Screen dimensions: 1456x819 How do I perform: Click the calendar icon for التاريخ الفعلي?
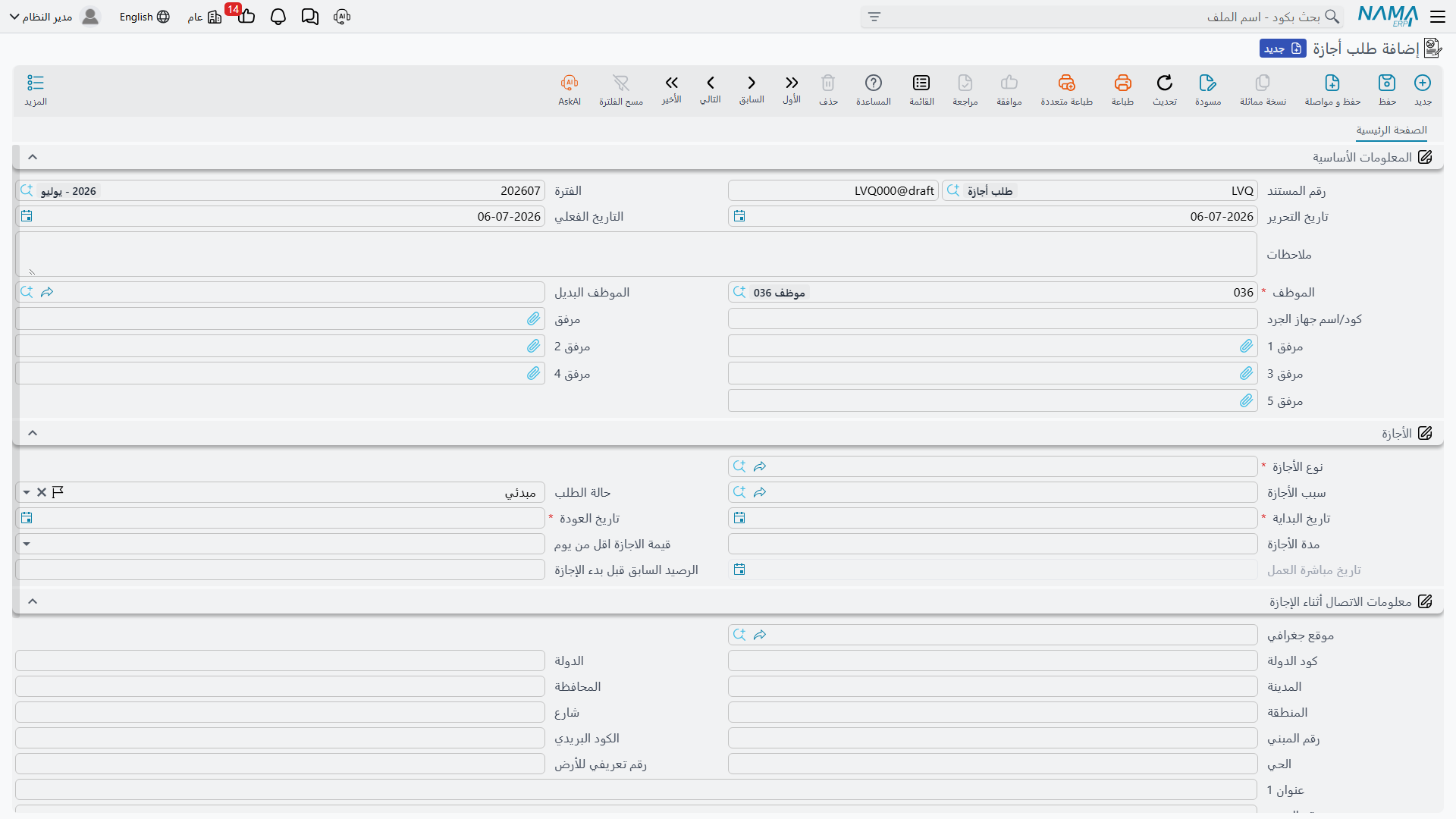point(27,216)
